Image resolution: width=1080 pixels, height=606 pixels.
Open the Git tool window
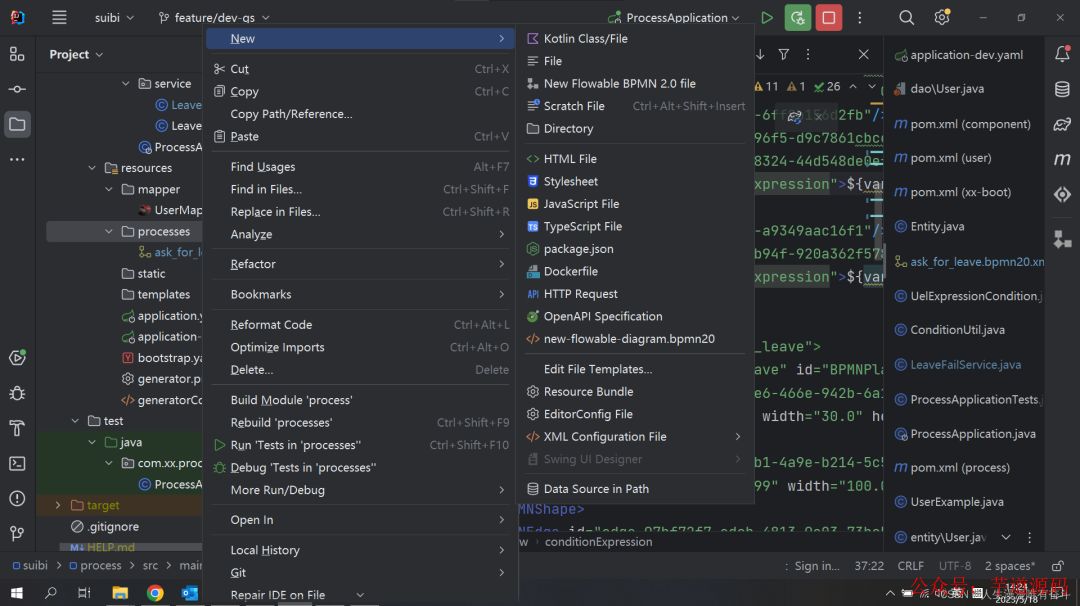tap(17, 534)
